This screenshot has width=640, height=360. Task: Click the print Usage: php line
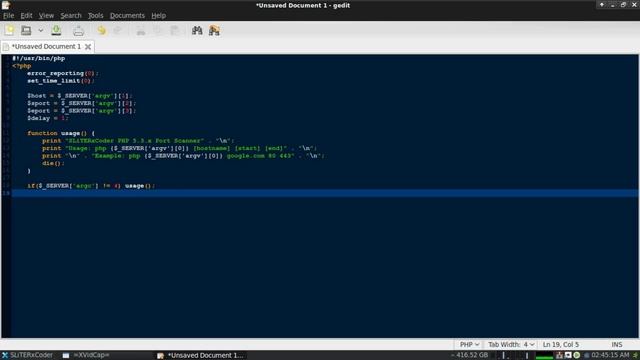(x=179, y=148)
